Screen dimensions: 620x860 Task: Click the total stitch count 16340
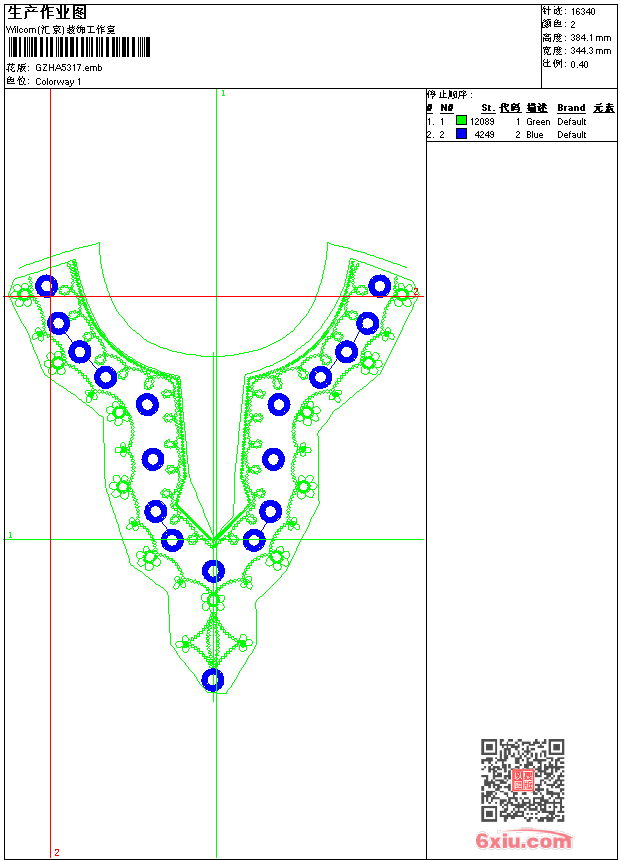[583, 12]
